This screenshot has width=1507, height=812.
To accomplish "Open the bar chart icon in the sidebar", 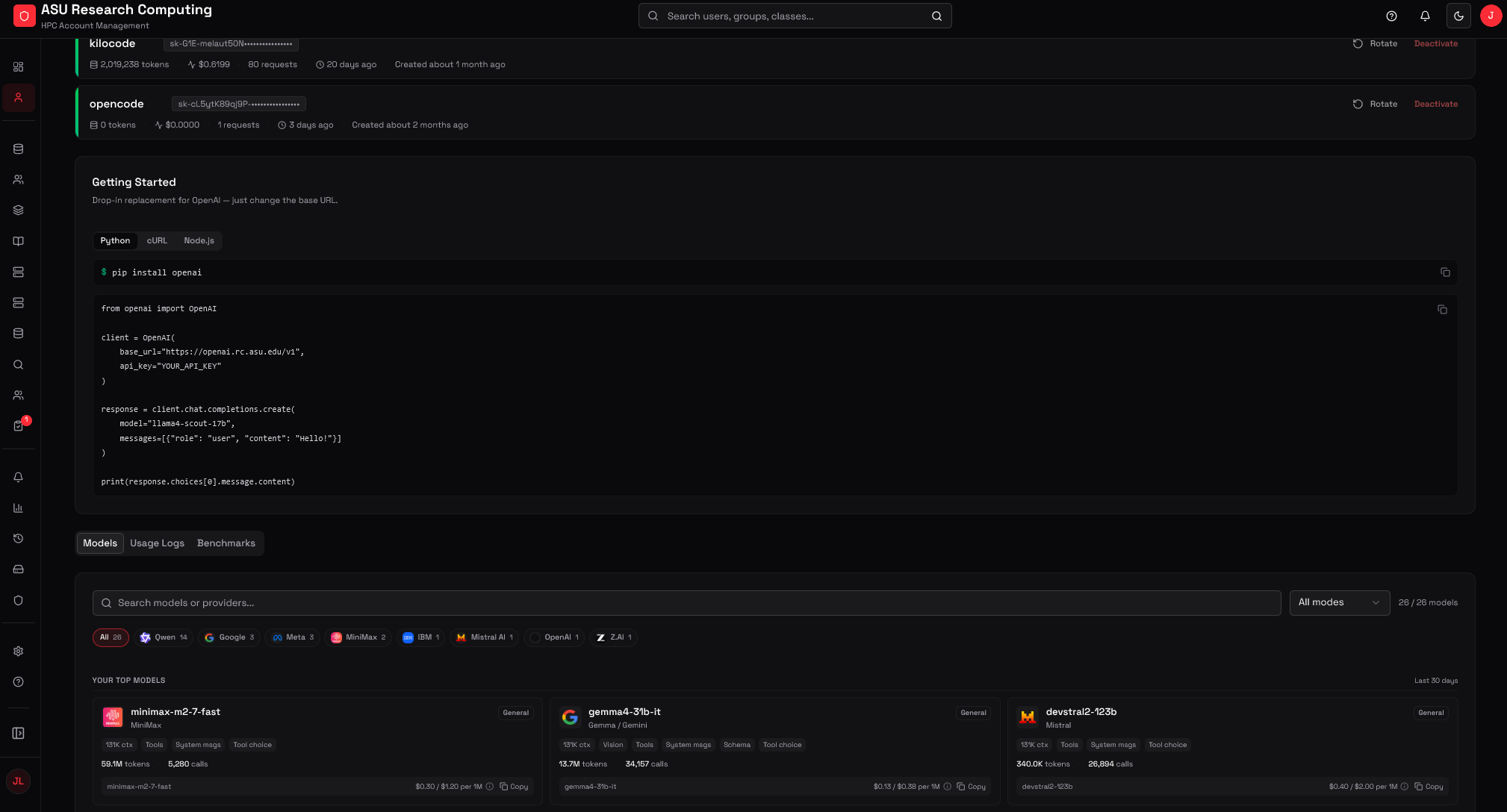I will coord(19,508).
